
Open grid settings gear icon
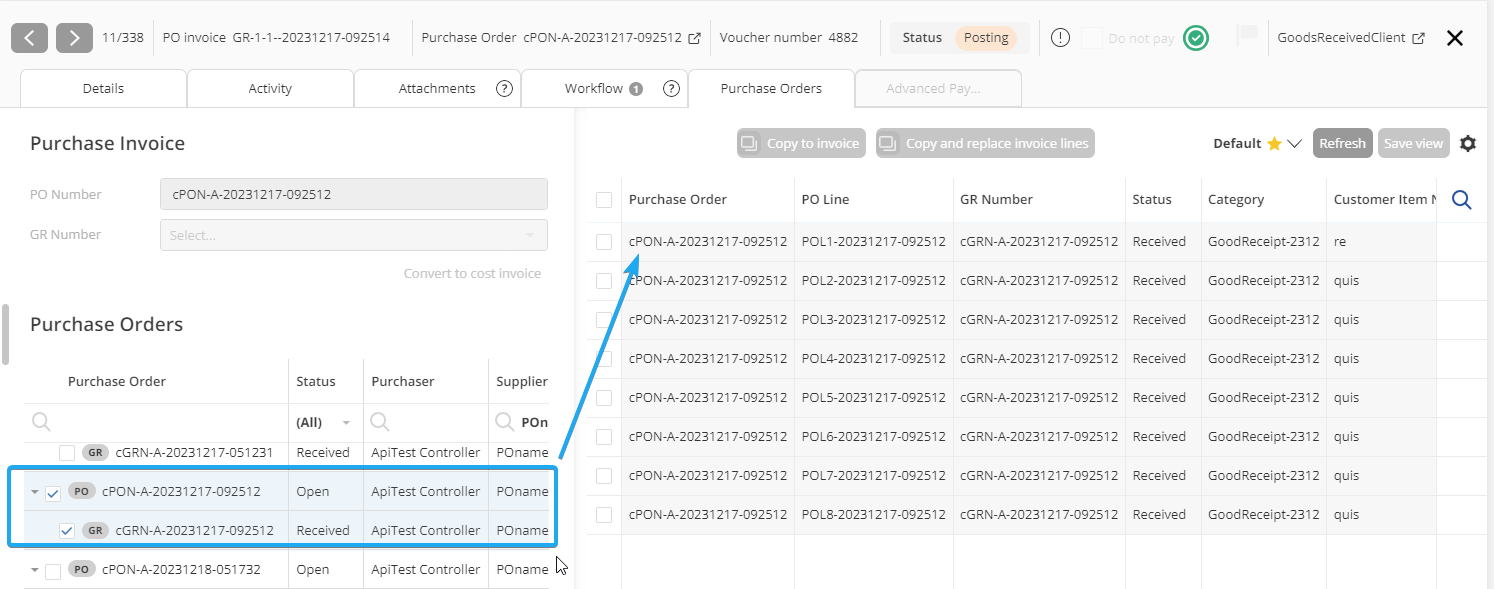1467,143
